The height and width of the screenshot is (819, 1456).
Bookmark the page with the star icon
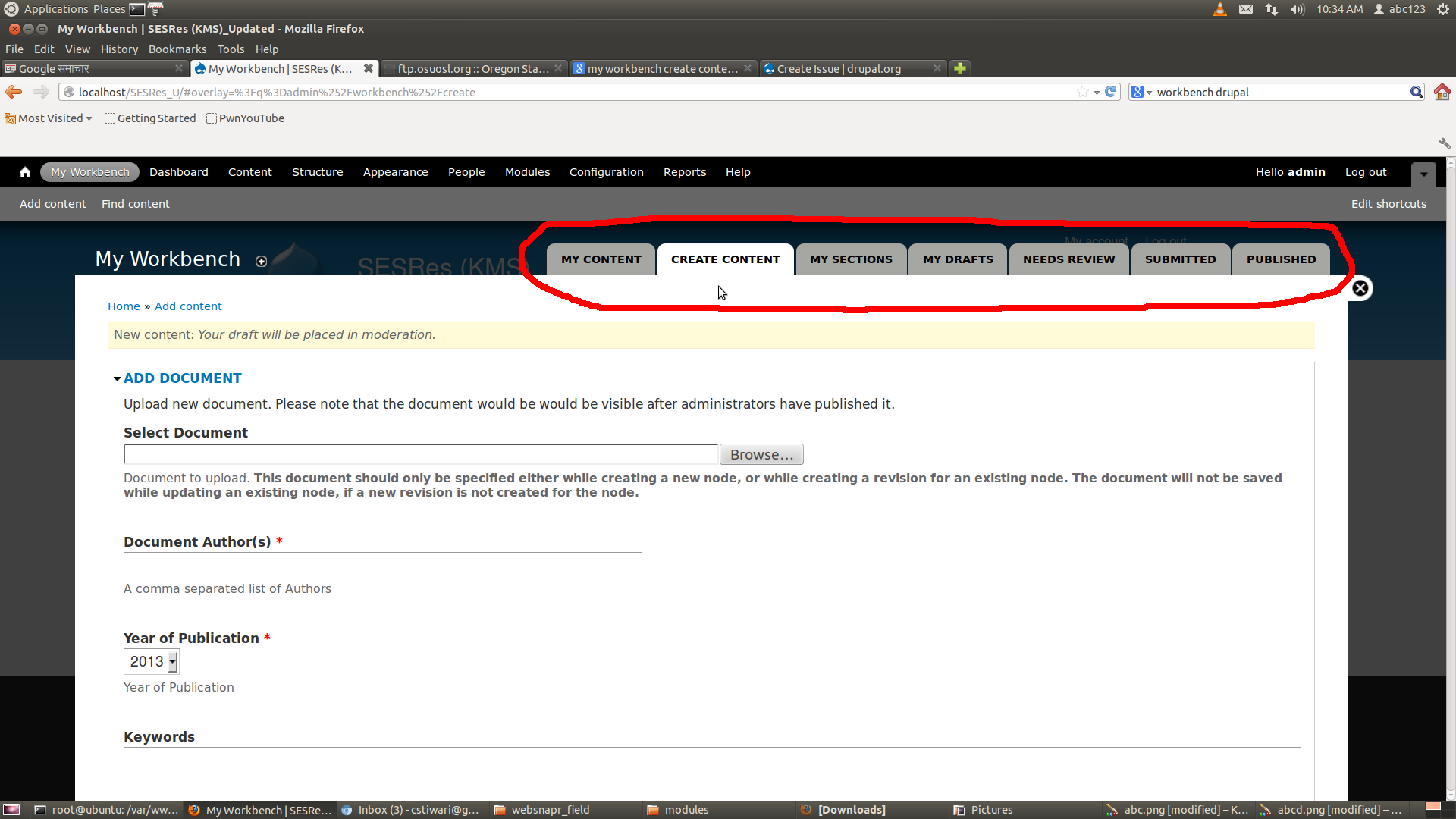[1083, 92]
